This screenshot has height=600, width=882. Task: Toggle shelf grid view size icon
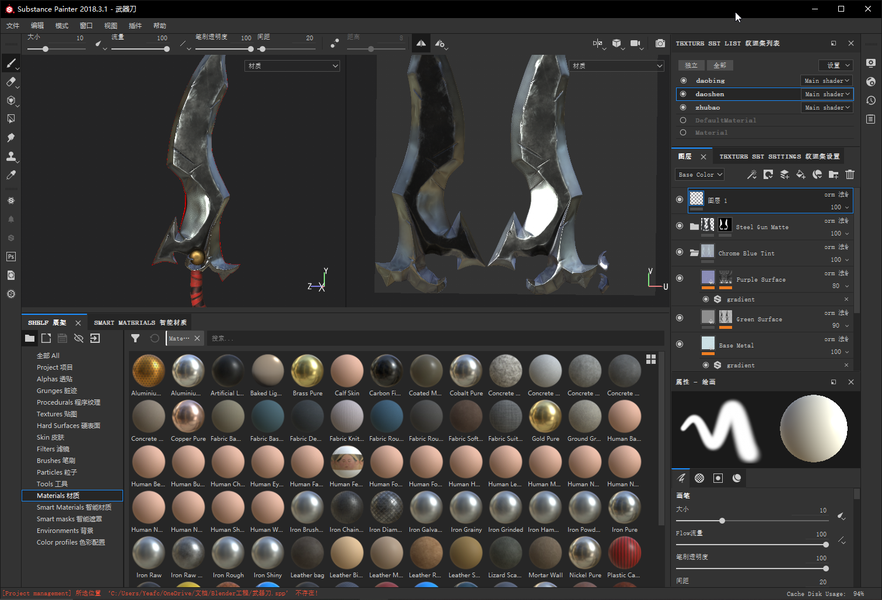pyautogui.click(x=651, y=359)
